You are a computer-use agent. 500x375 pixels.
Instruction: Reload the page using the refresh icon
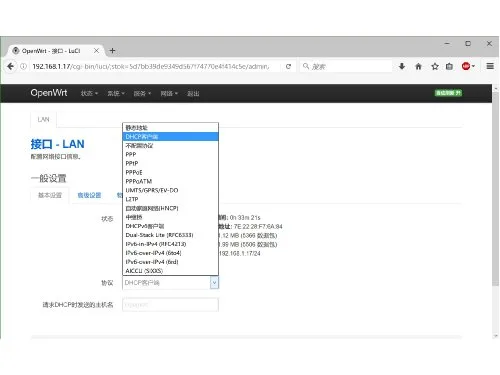pos(288,66)
